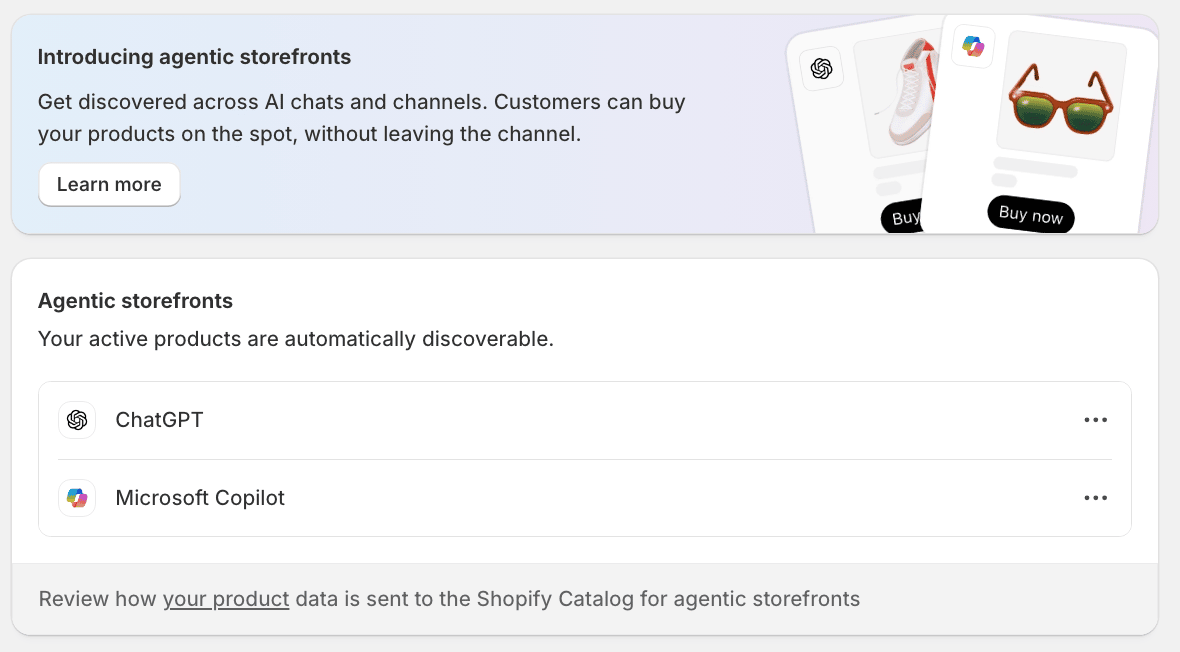This screenshot has width=1180, height=652.
Task: Click the Learn more button
Action: 109,184
